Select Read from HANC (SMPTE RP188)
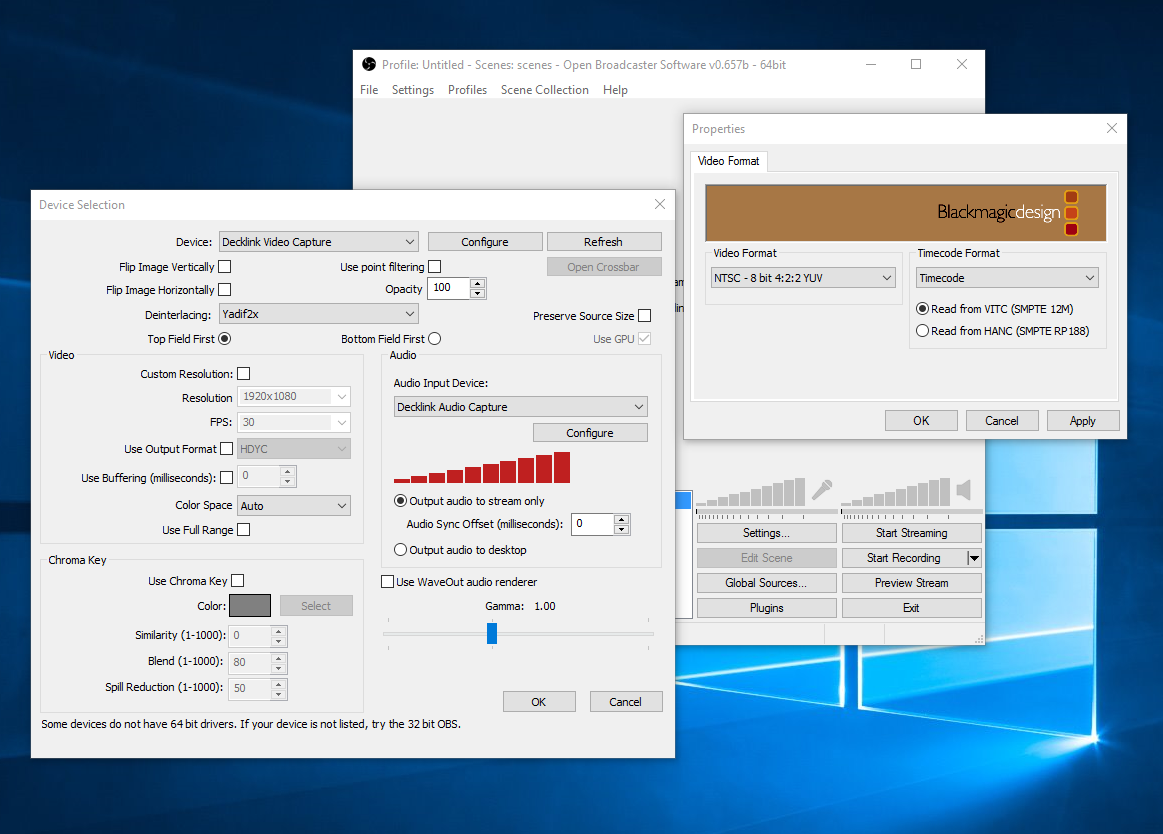 (x=923, y=331)
